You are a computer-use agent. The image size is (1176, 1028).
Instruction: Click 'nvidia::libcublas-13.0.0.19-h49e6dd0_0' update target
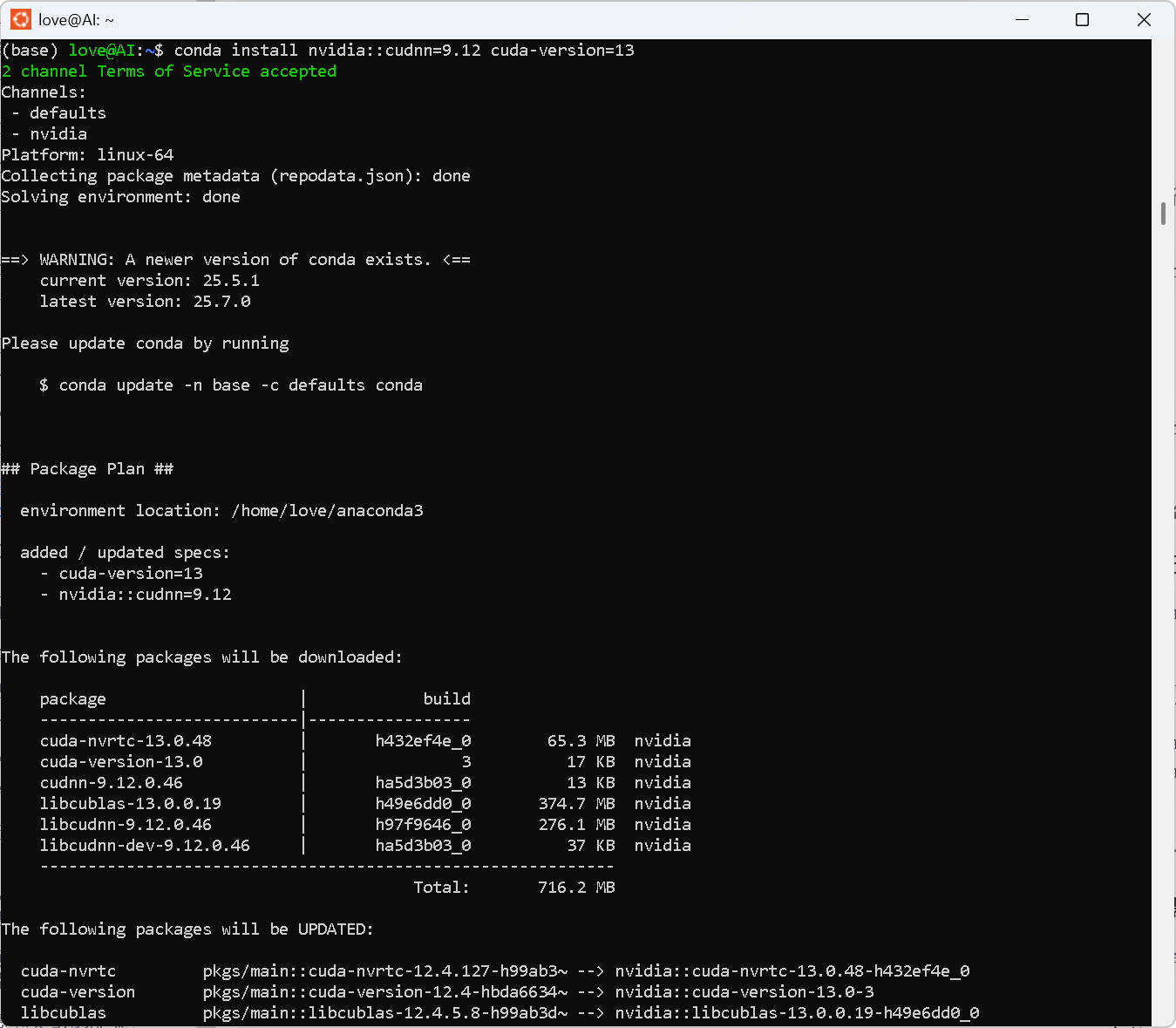(x=798, y=1013)
